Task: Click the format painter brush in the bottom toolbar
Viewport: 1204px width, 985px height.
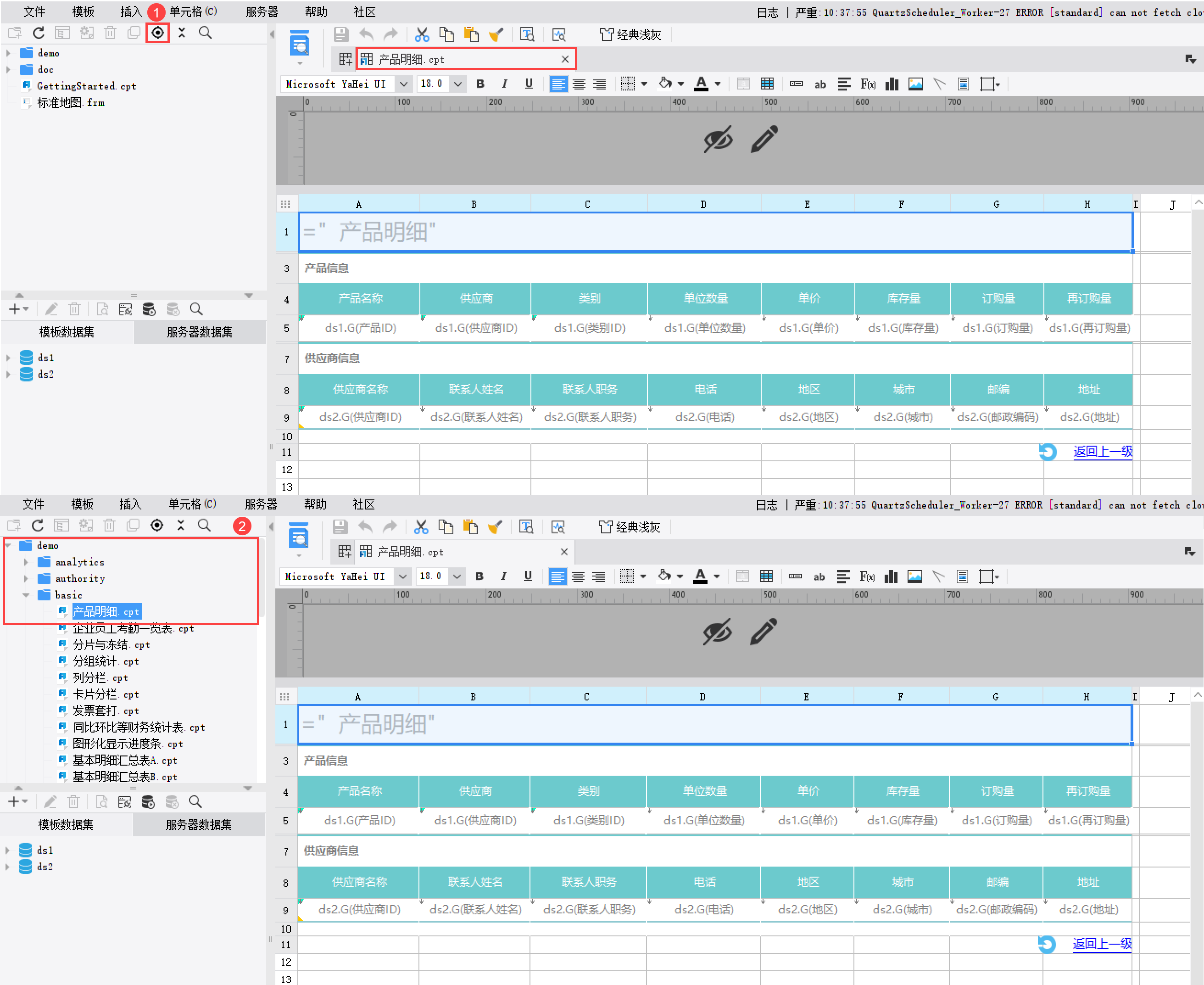Action: point(495,527)
